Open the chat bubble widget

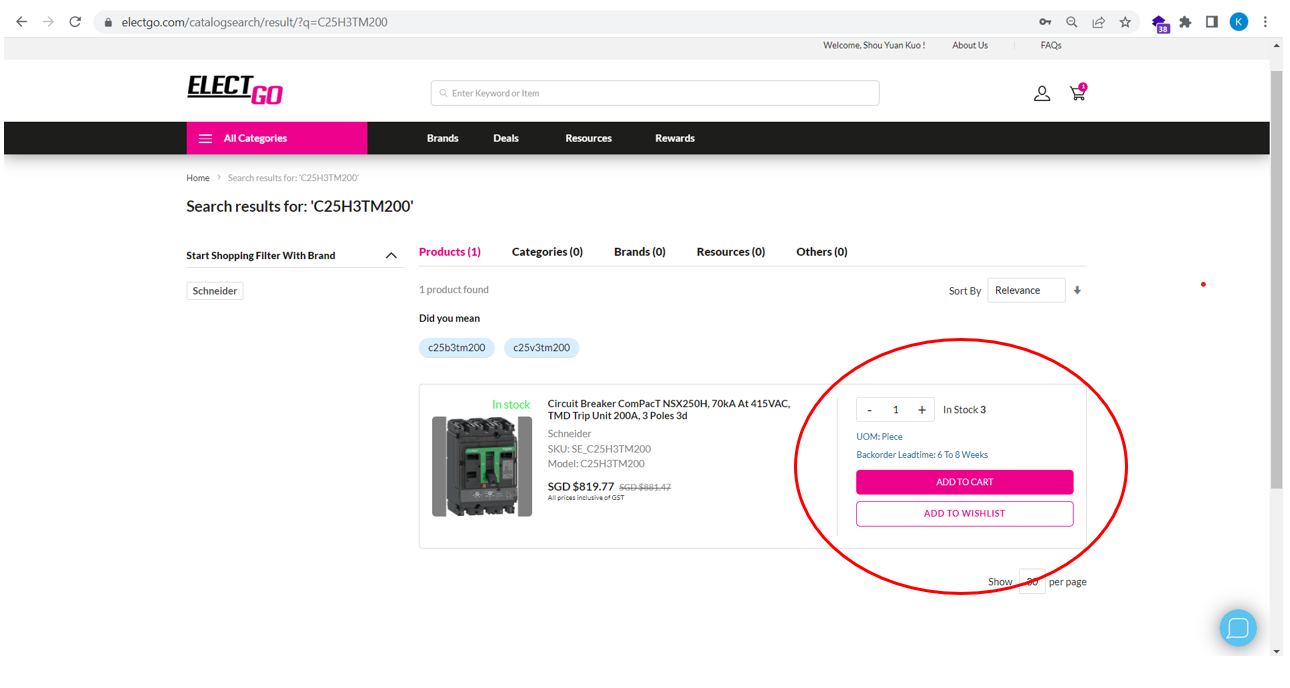1238,628
